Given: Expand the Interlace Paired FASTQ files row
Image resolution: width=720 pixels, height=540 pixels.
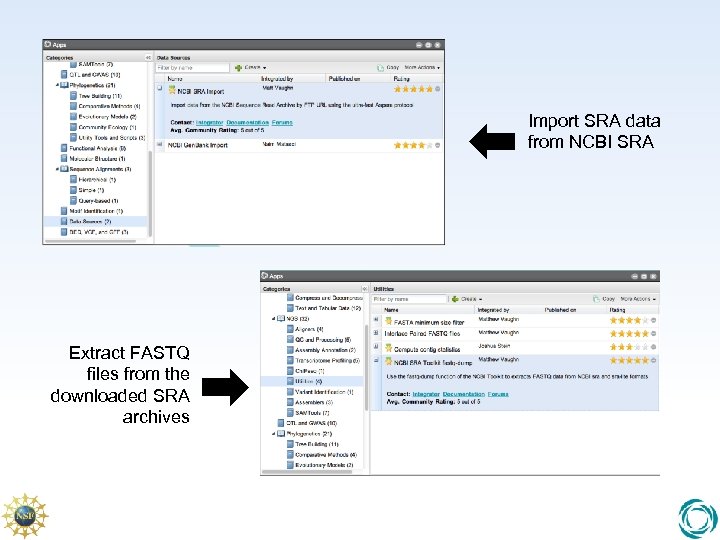Looking at the screenshot, I should tap(376, 333).
